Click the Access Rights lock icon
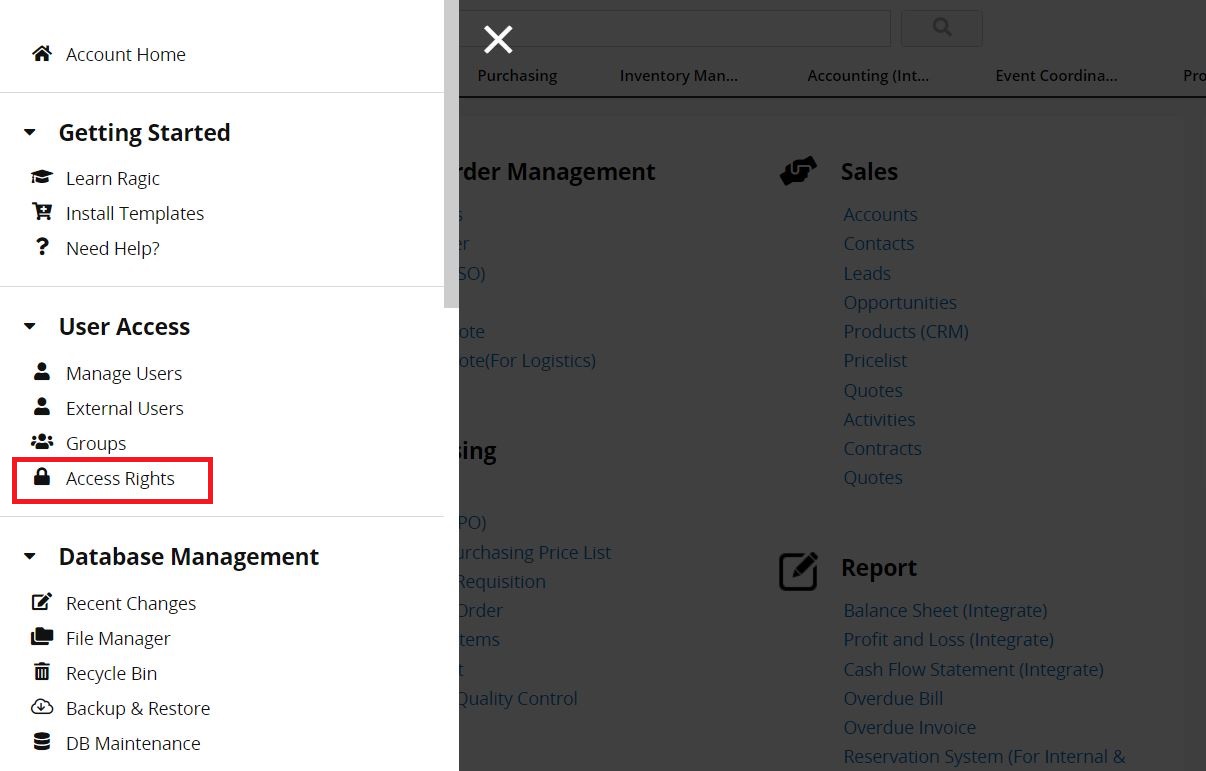 point(41,477)
